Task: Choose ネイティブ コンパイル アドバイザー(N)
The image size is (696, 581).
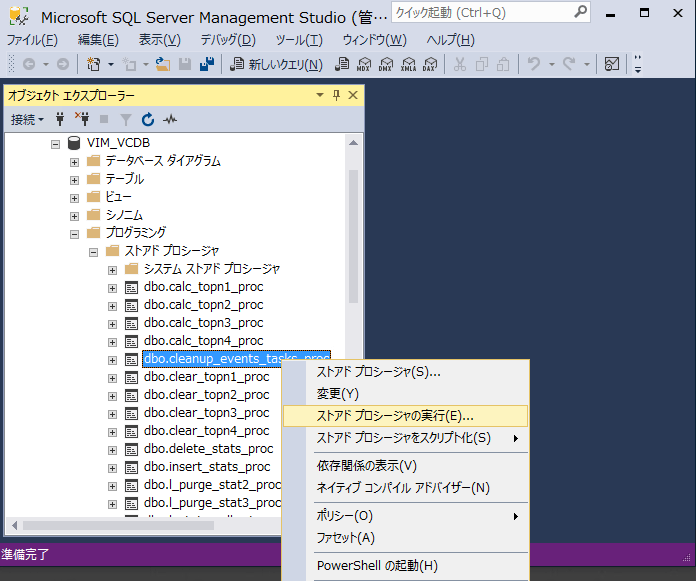Action: 406,488
